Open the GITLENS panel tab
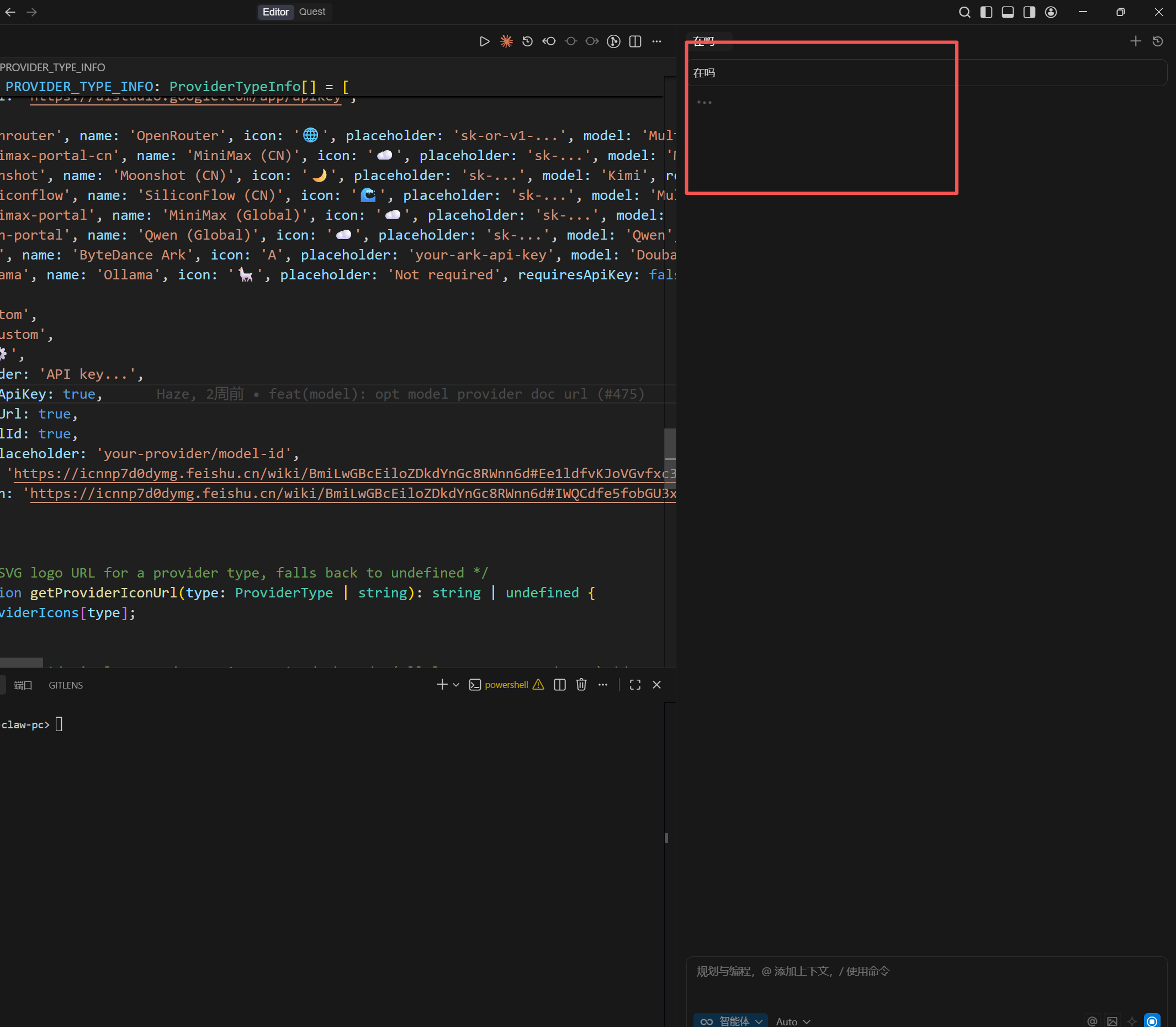This screenshot has width=1176, height=1027. pos(66,685)
